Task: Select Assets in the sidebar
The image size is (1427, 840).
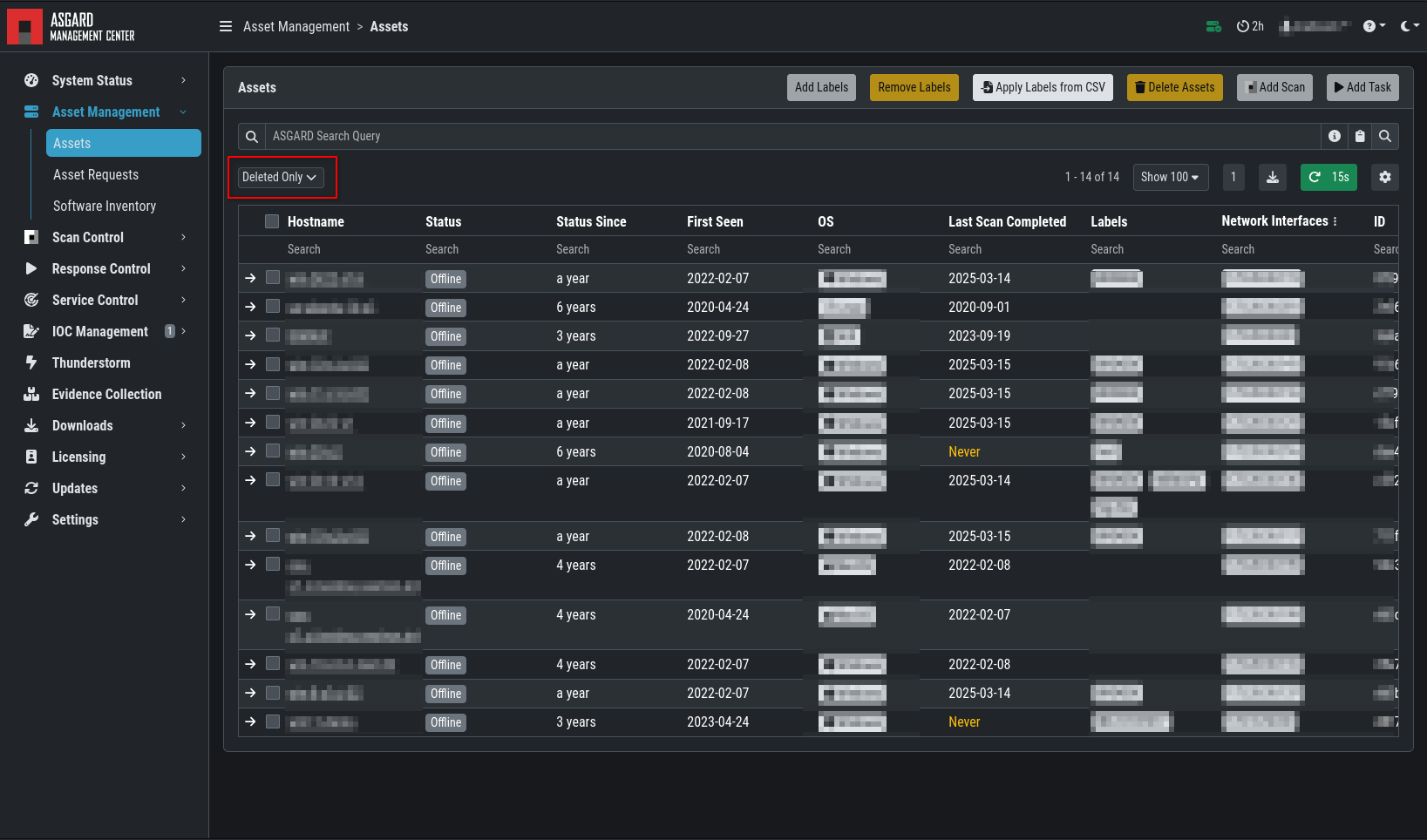Action: click(124, 143)
